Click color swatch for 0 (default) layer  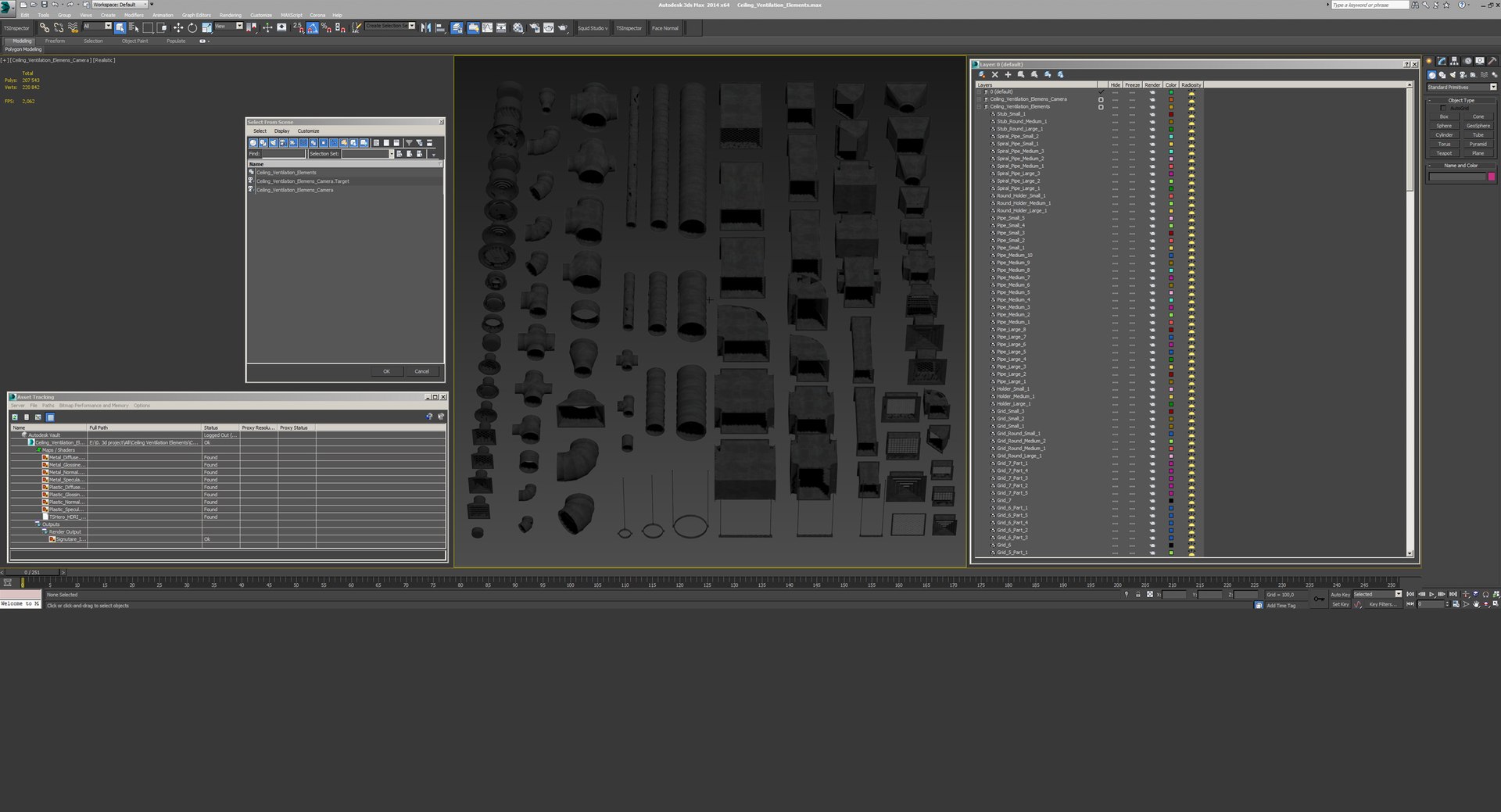[1171, 92]
